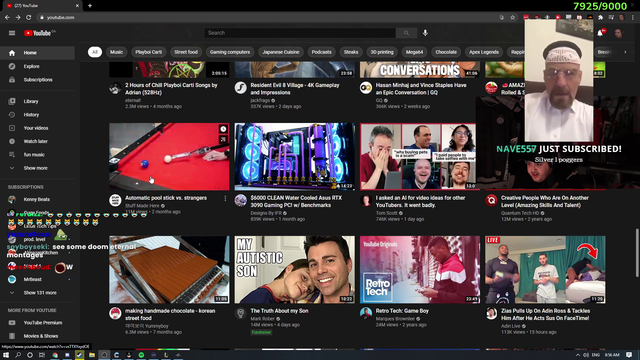This screenshot has height=360, width=640.
Task: Select the Music filter chip
Action: (116, 52)
